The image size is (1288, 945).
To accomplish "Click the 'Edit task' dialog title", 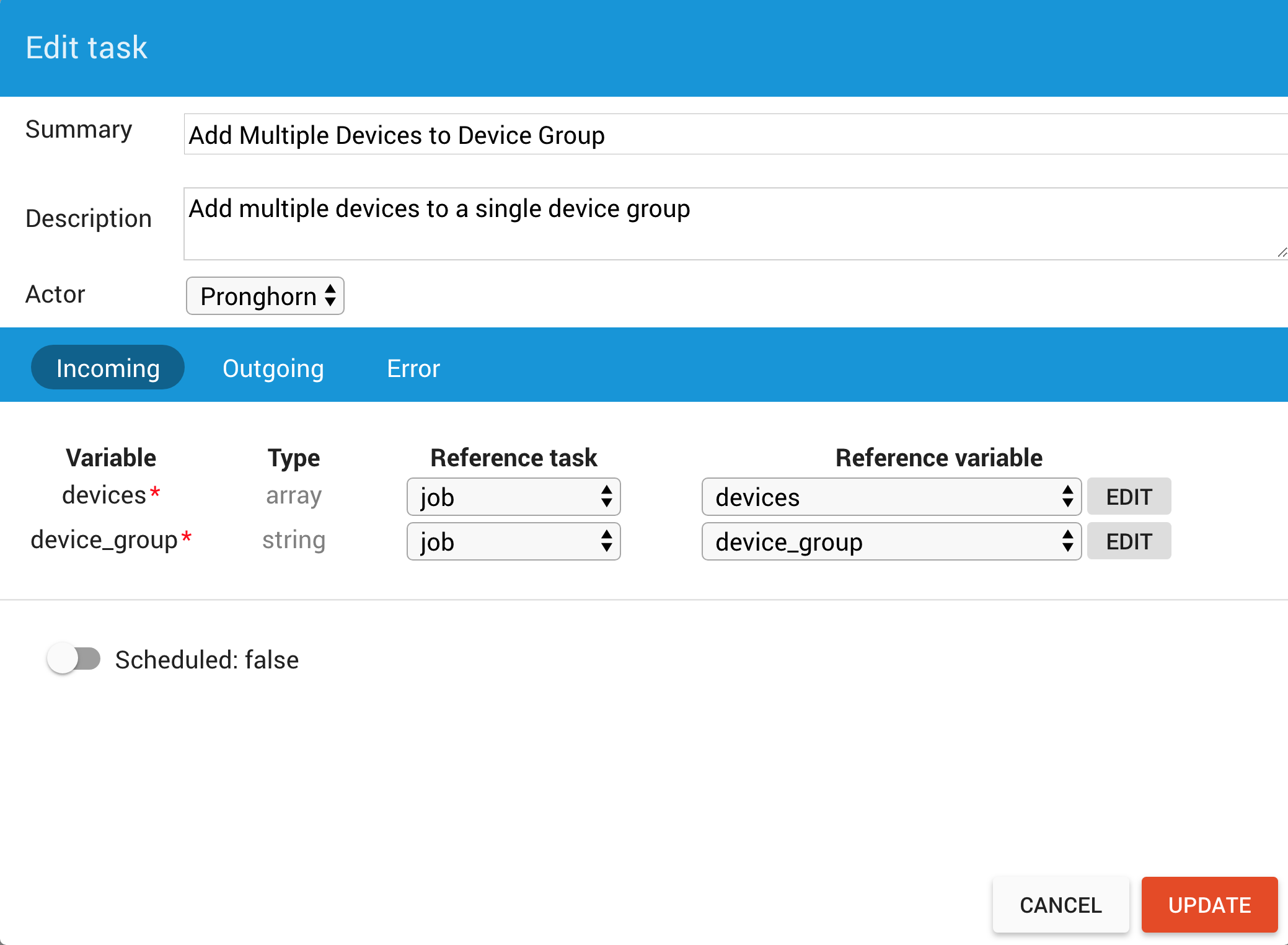I will [x=86, y=48].
